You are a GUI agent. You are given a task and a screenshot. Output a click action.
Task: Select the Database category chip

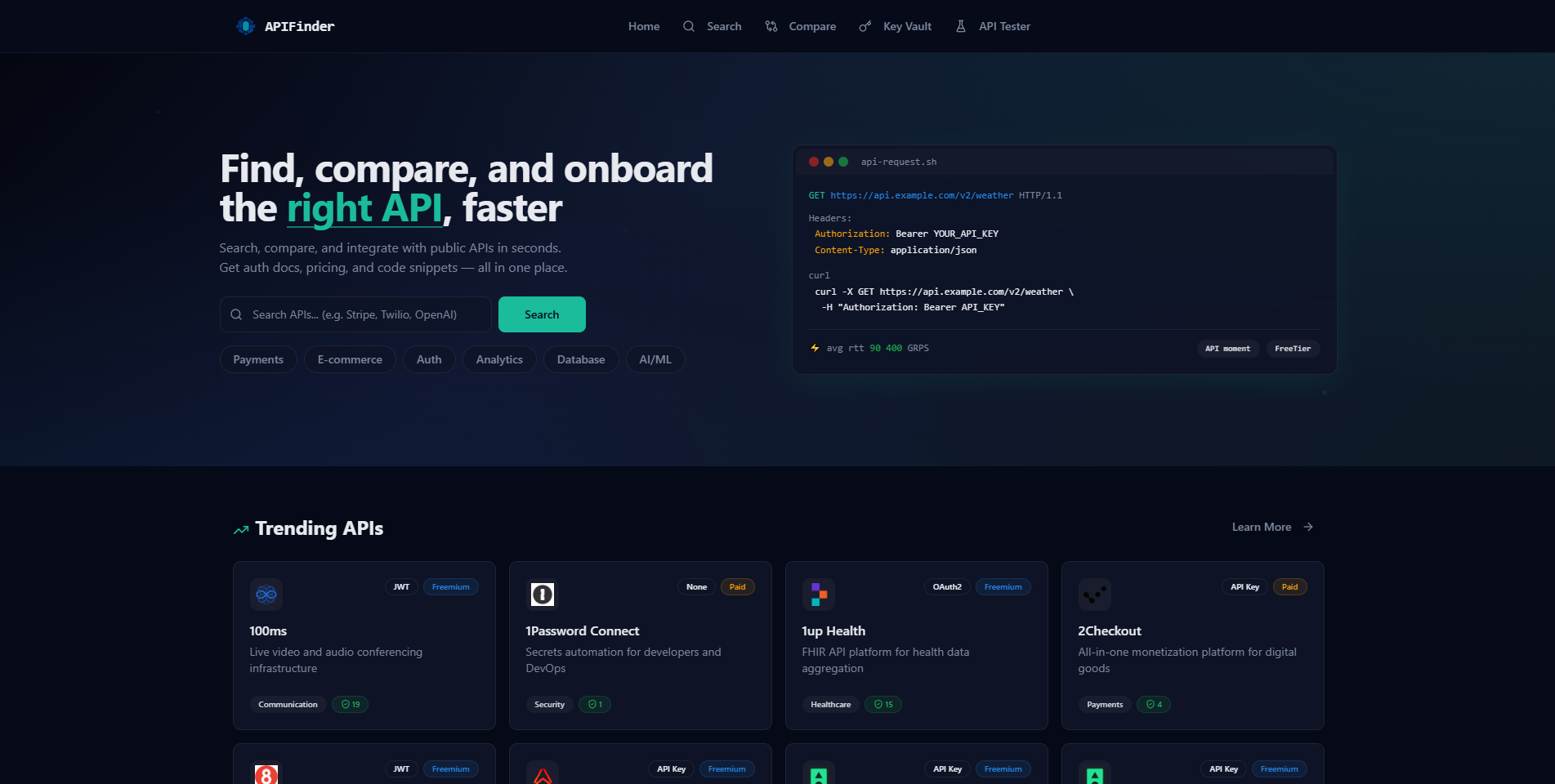point(581,359)
